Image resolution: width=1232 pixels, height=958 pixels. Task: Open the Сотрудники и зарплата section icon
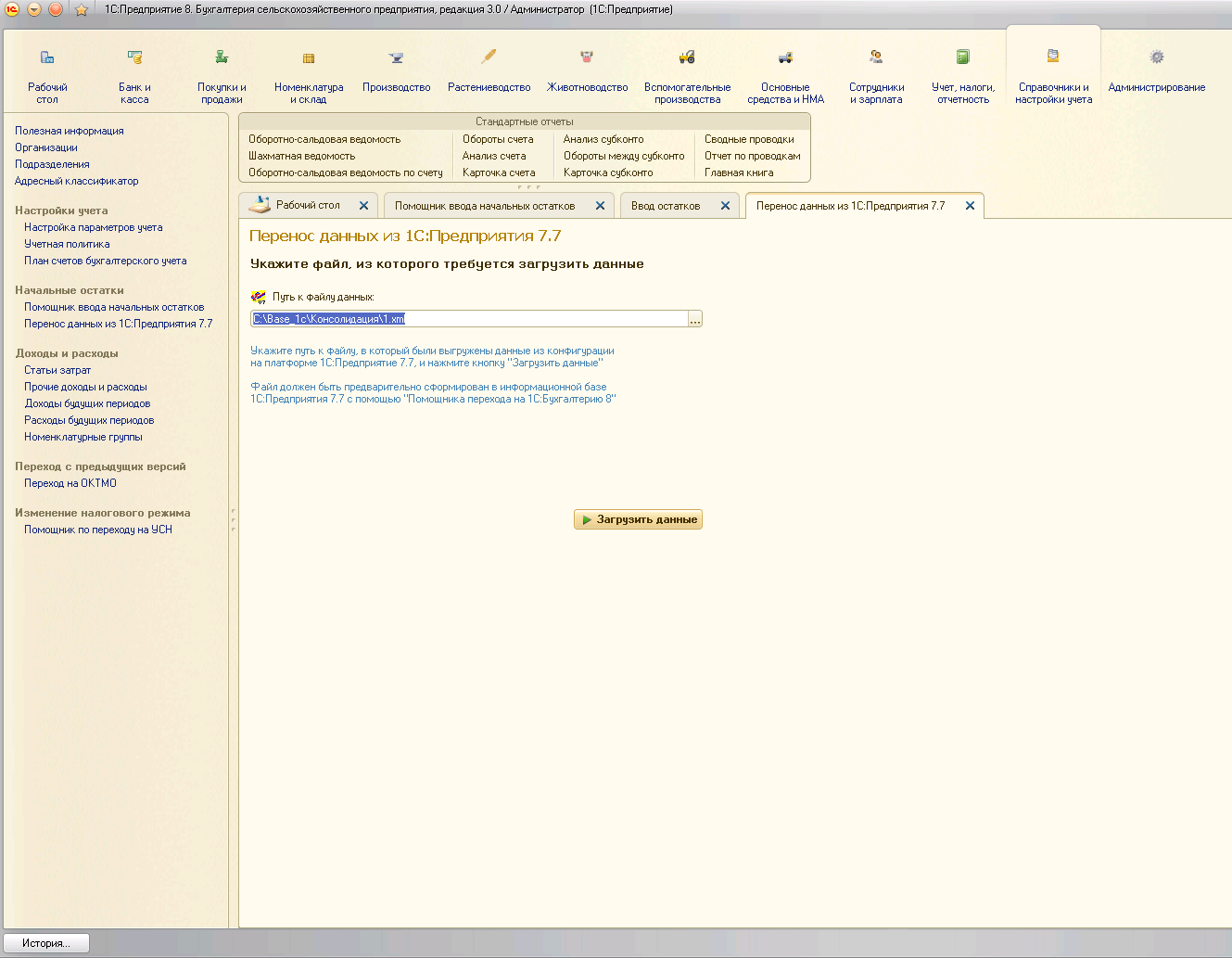(x=876, y=57)
